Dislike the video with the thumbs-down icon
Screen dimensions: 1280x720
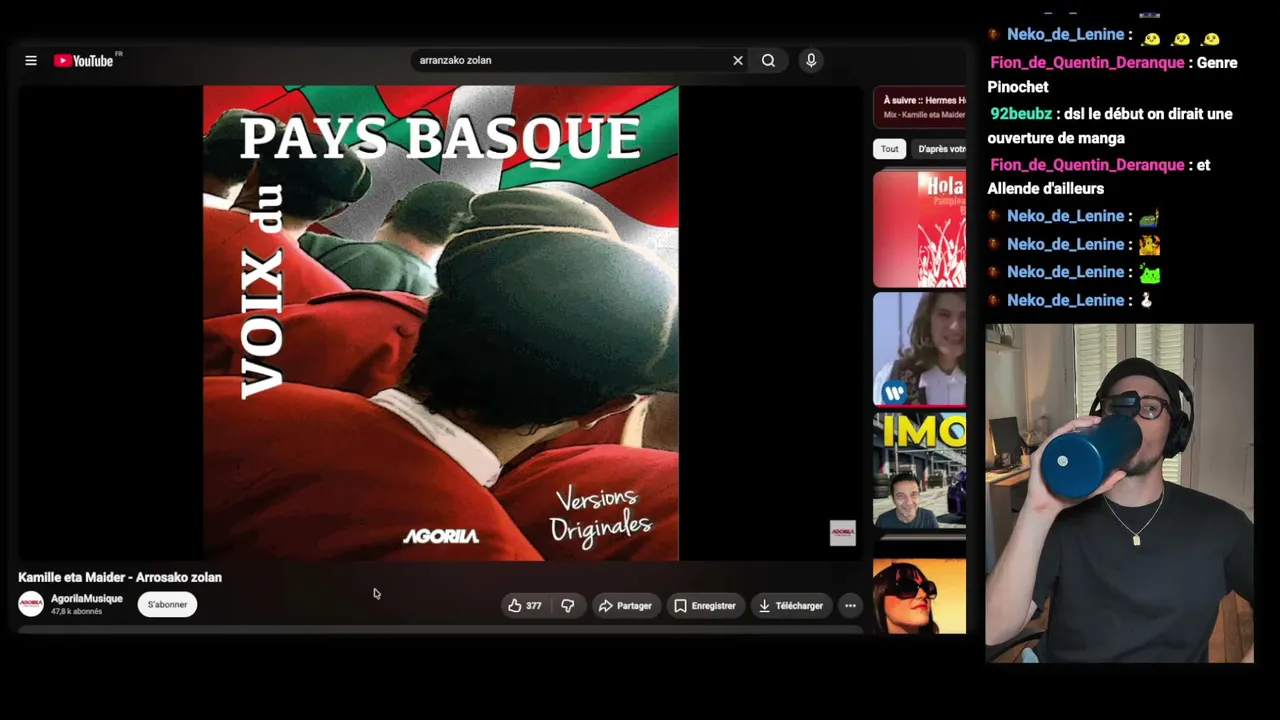568,606
